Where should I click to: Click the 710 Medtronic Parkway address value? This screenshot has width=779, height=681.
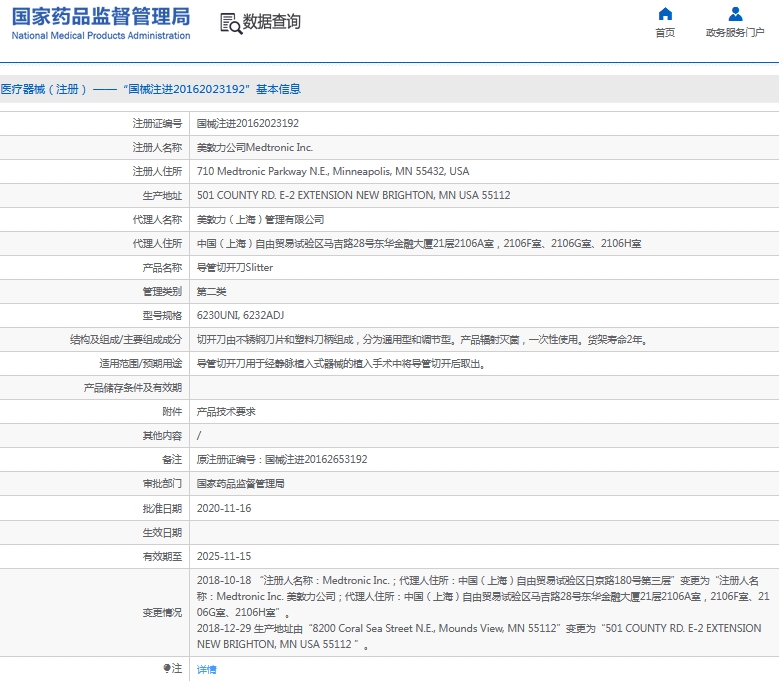(x=333, y=171)
